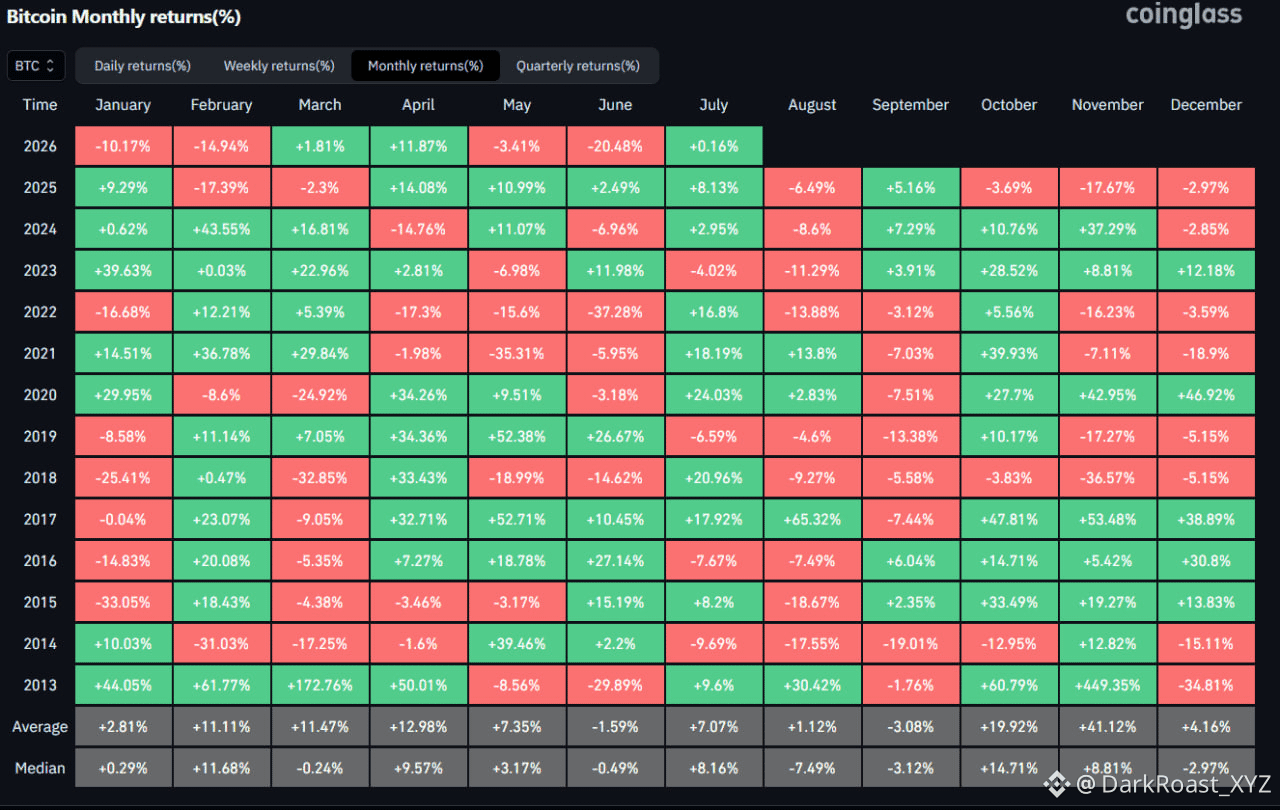
Task: Switch to Daily returns(%) tab
Action: point(142,66)
